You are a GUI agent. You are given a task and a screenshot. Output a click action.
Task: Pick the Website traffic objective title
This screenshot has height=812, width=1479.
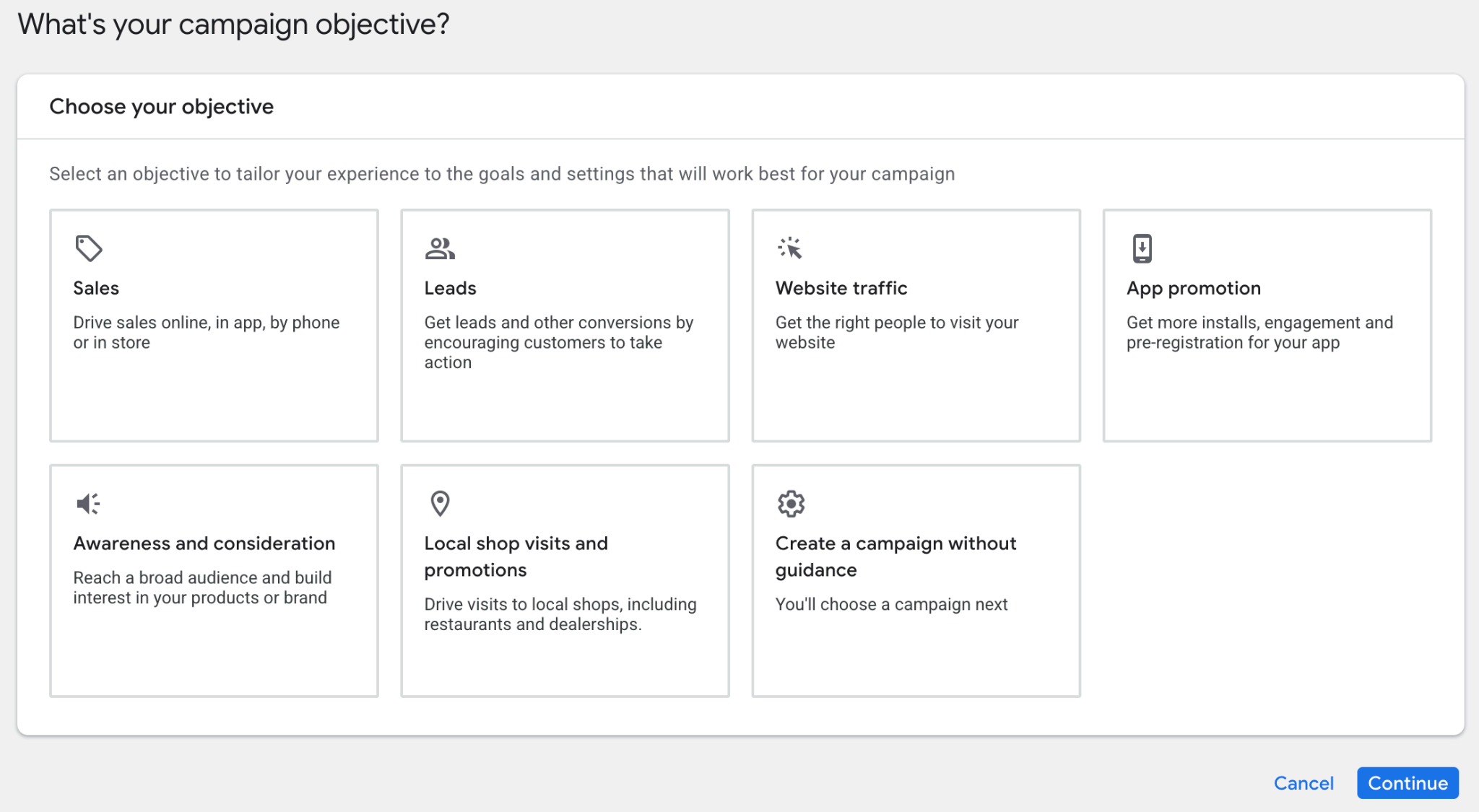click(x=841, y=288)
